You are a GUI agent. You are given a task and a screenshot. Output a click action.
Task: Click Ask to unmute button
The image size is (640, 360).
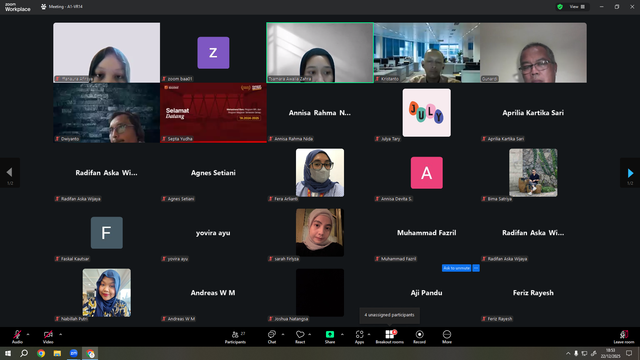coord(456,268)
